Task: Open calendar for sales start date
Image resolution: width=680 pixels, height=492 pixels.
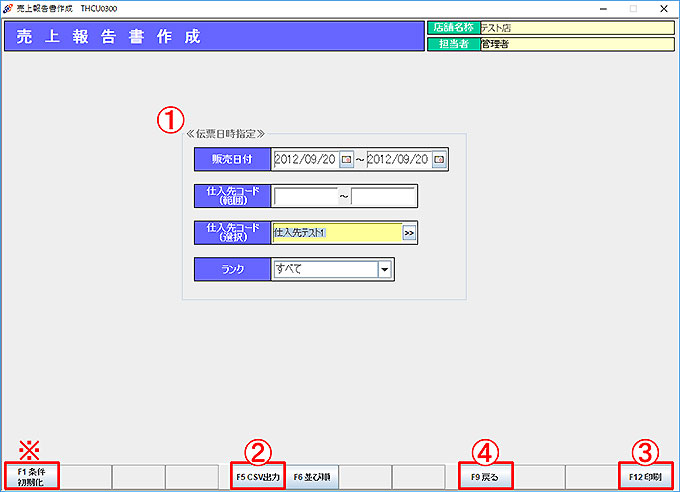Action: pos(346,159)
